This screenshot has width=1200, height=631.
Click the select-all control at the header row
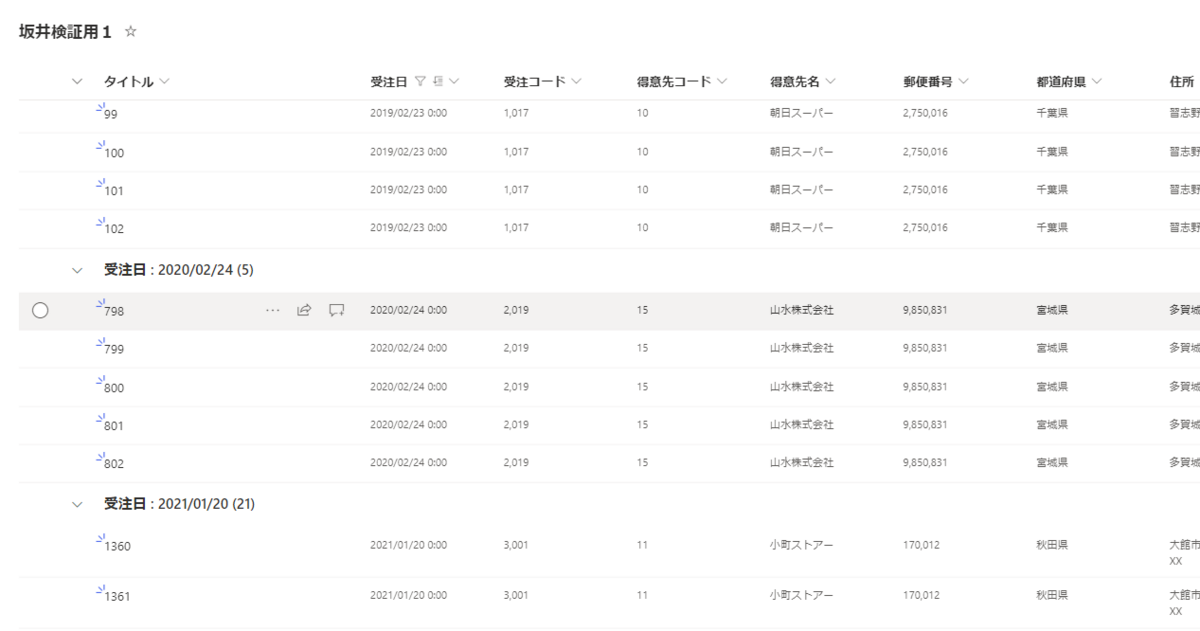pos(76,81)
